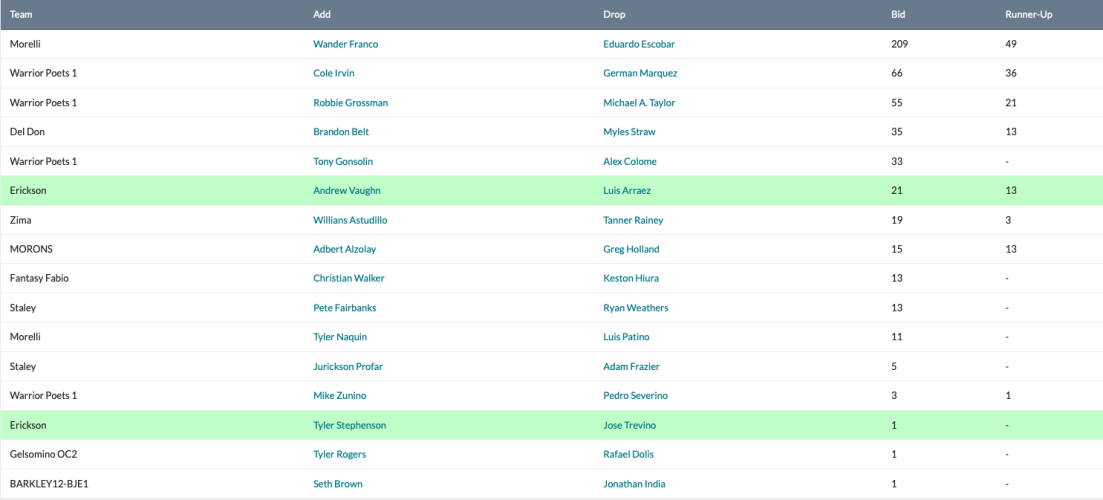Click runner-up value 49
Image resolution: width=1103 pixels, height=500 pixels.
1012,44
